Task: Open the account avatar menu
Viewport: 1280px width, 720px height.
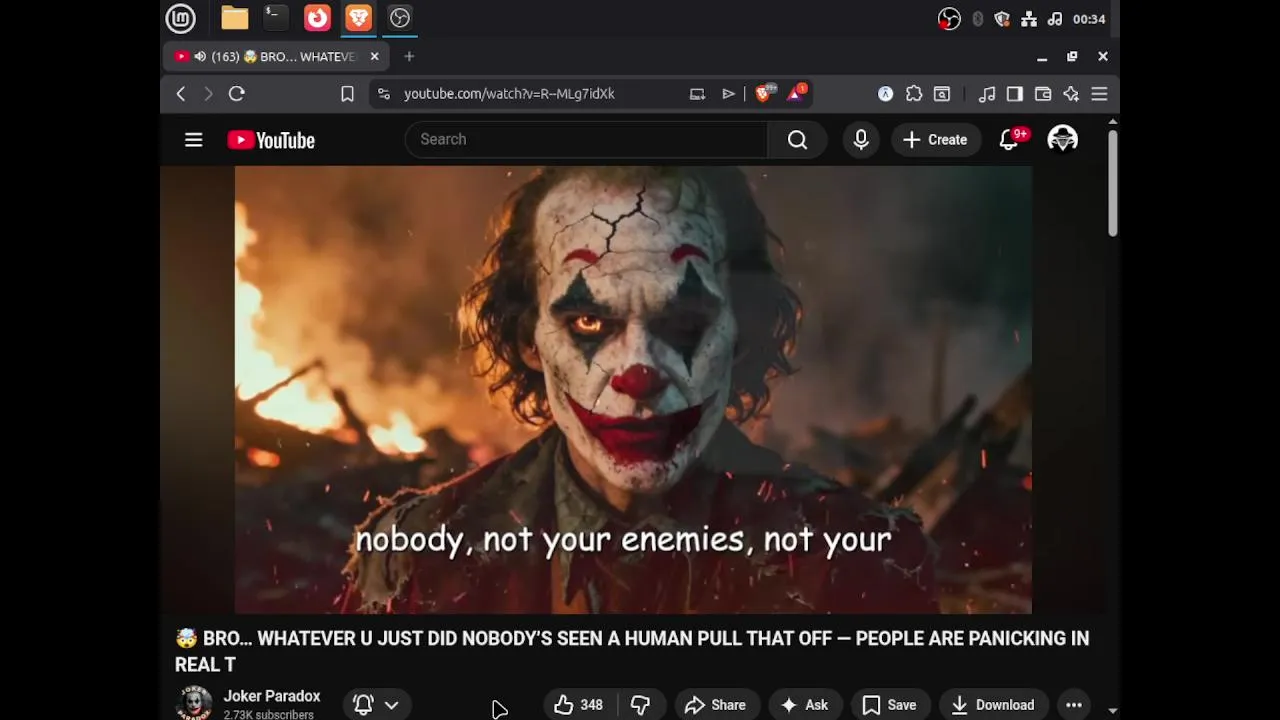Action: click(1062, 140)
